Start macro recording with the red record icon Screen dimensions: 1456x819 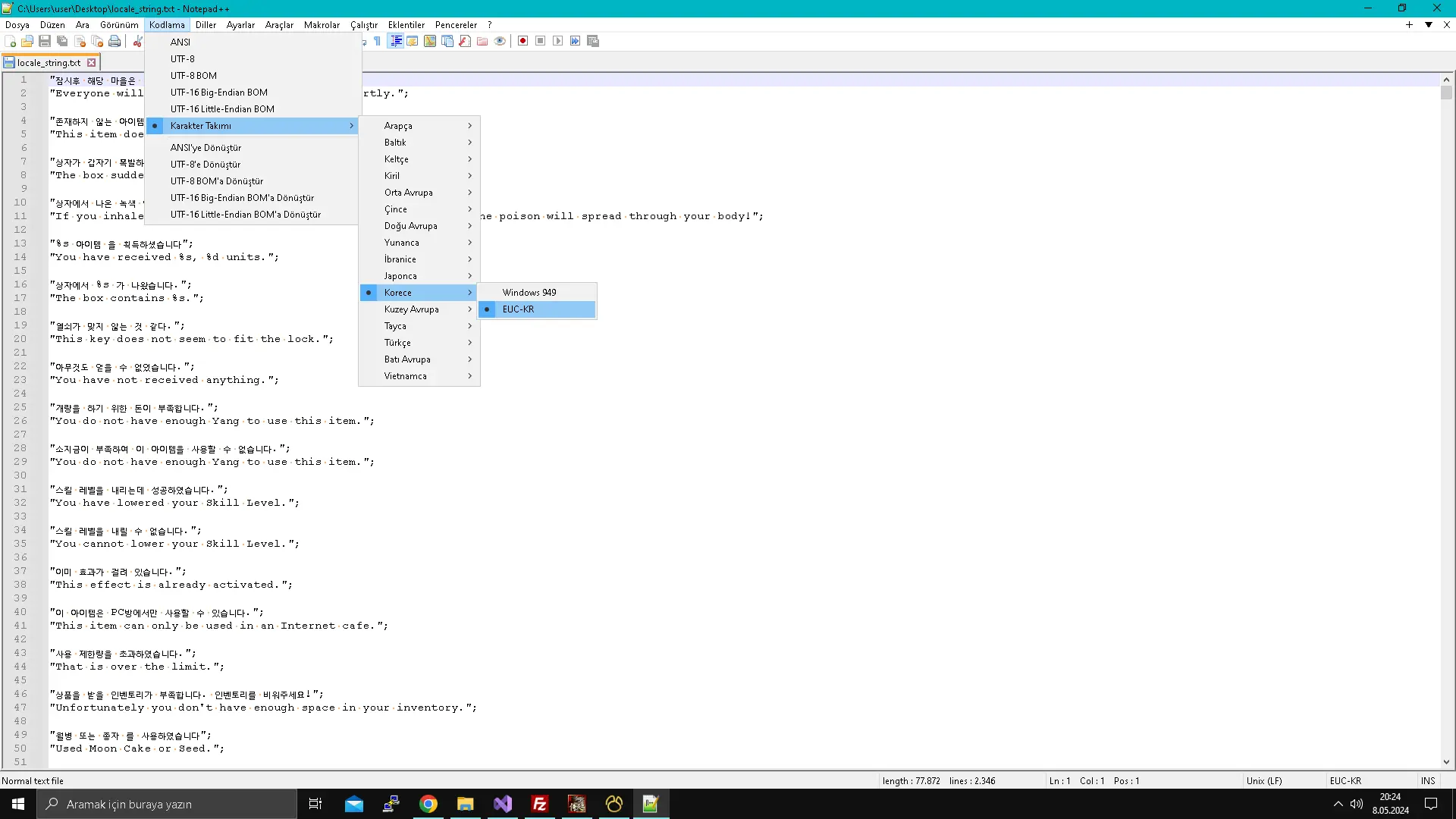click(522, 41)
